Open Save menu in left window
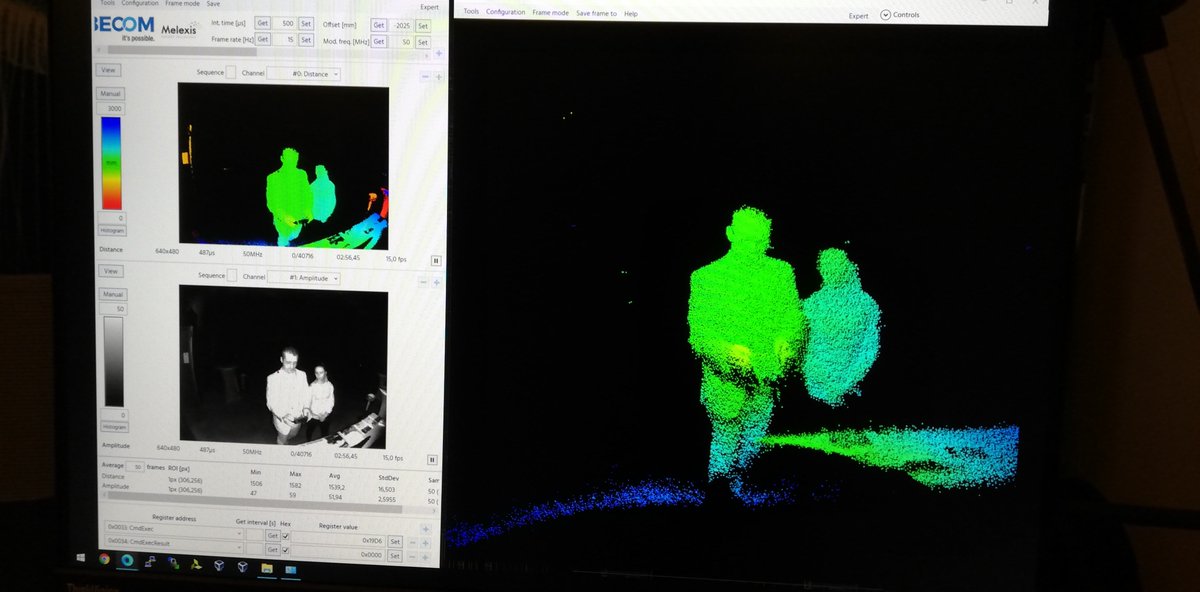Screen dimensions: 1200x592 click(213, 3)
